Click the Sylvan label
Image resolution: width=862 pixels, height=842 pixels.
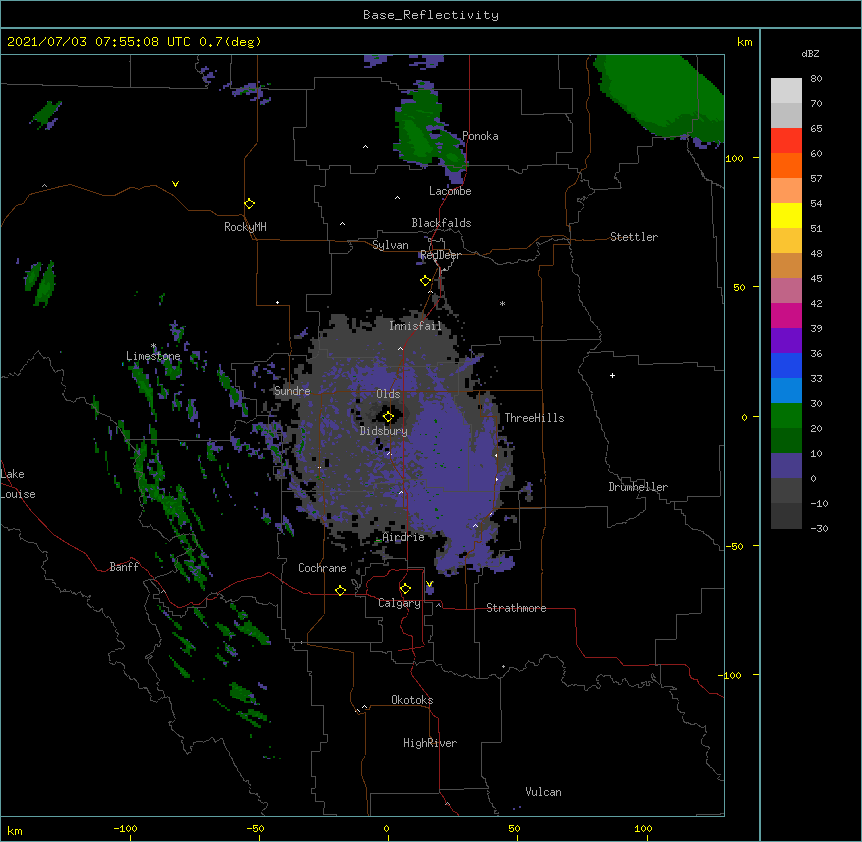coord(390,245)
